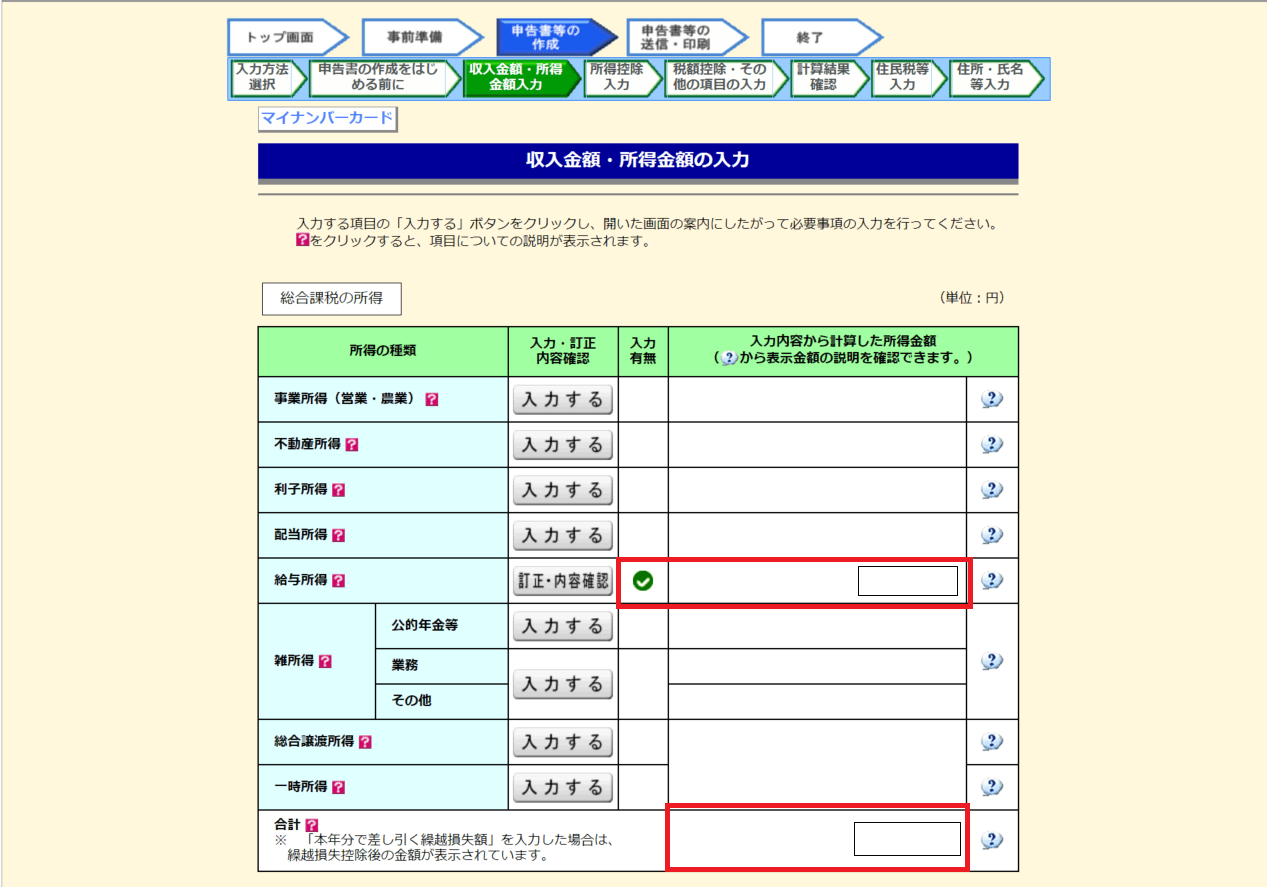Click the total amount input field

[x=908, y=840]
